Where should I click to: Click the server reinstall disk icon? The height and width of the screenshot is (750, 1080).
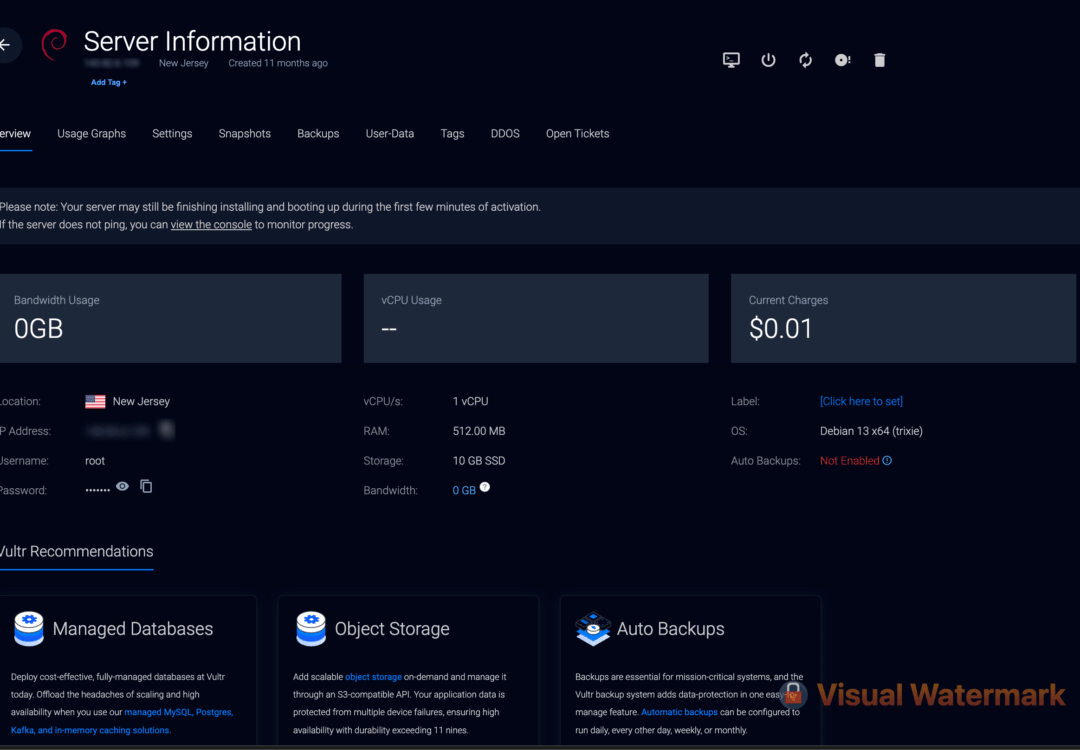842,60
